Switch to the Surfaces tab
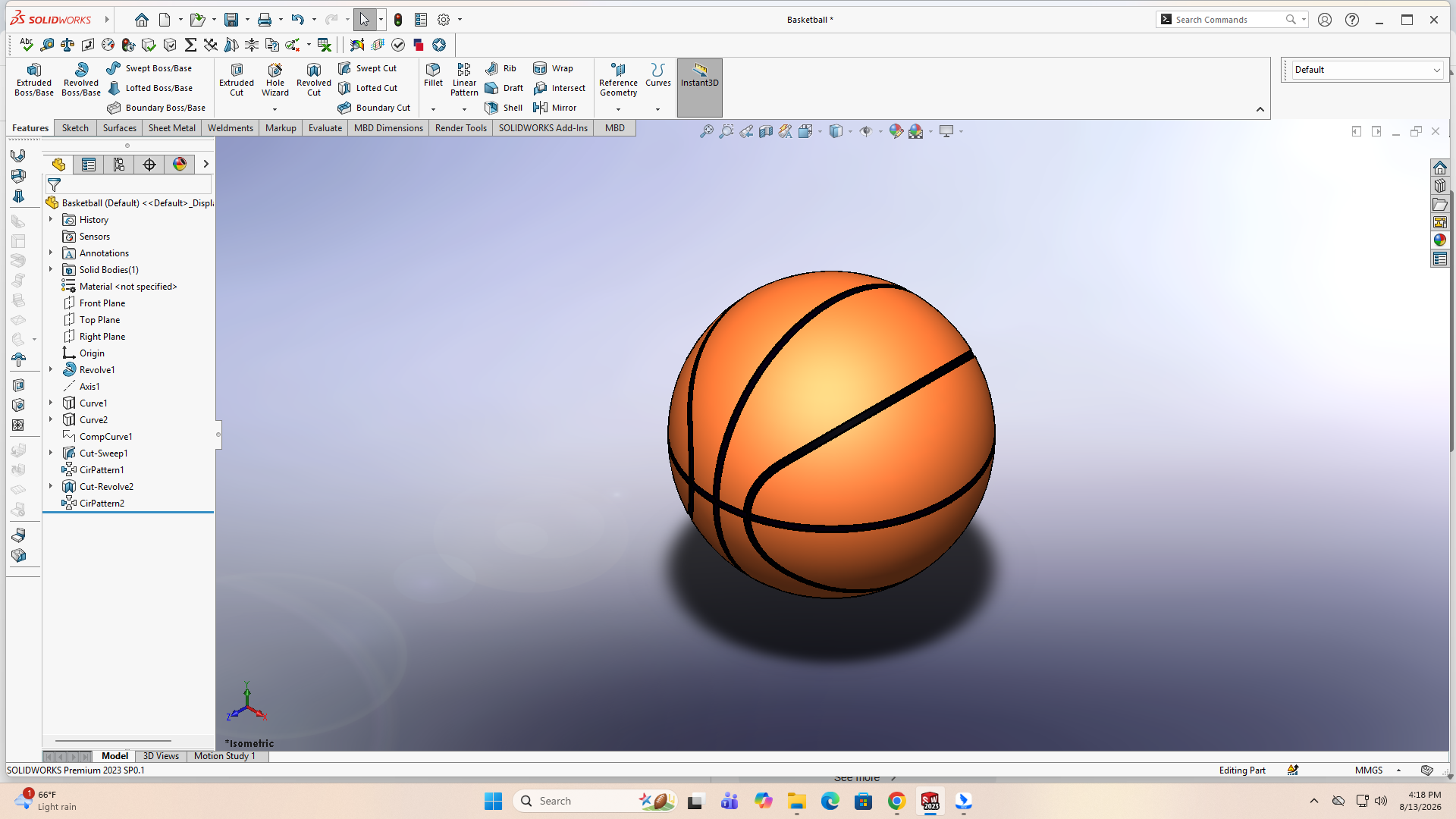The image size is (1456, 819). [120, 128]
